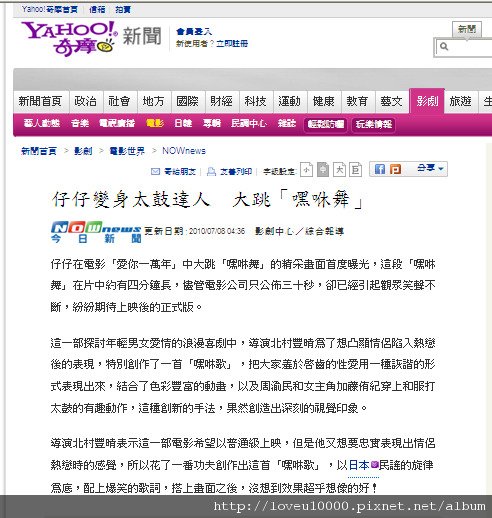
Task: Click the 影劇 breadcrumb link
Action: tap(83, 151)
